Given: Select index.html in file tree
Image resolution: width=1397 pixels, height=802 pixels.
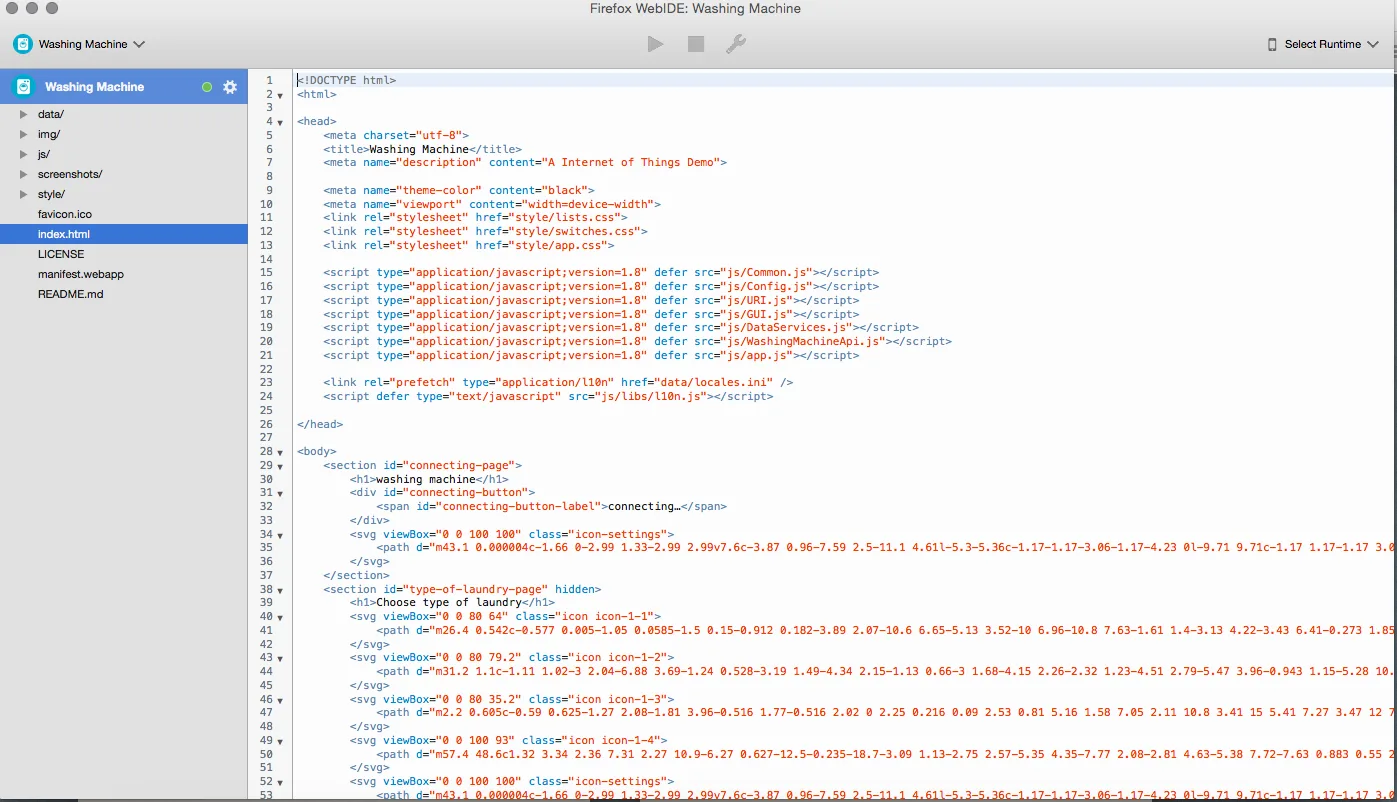Looking at the screenshot, I should click(123, 234).
